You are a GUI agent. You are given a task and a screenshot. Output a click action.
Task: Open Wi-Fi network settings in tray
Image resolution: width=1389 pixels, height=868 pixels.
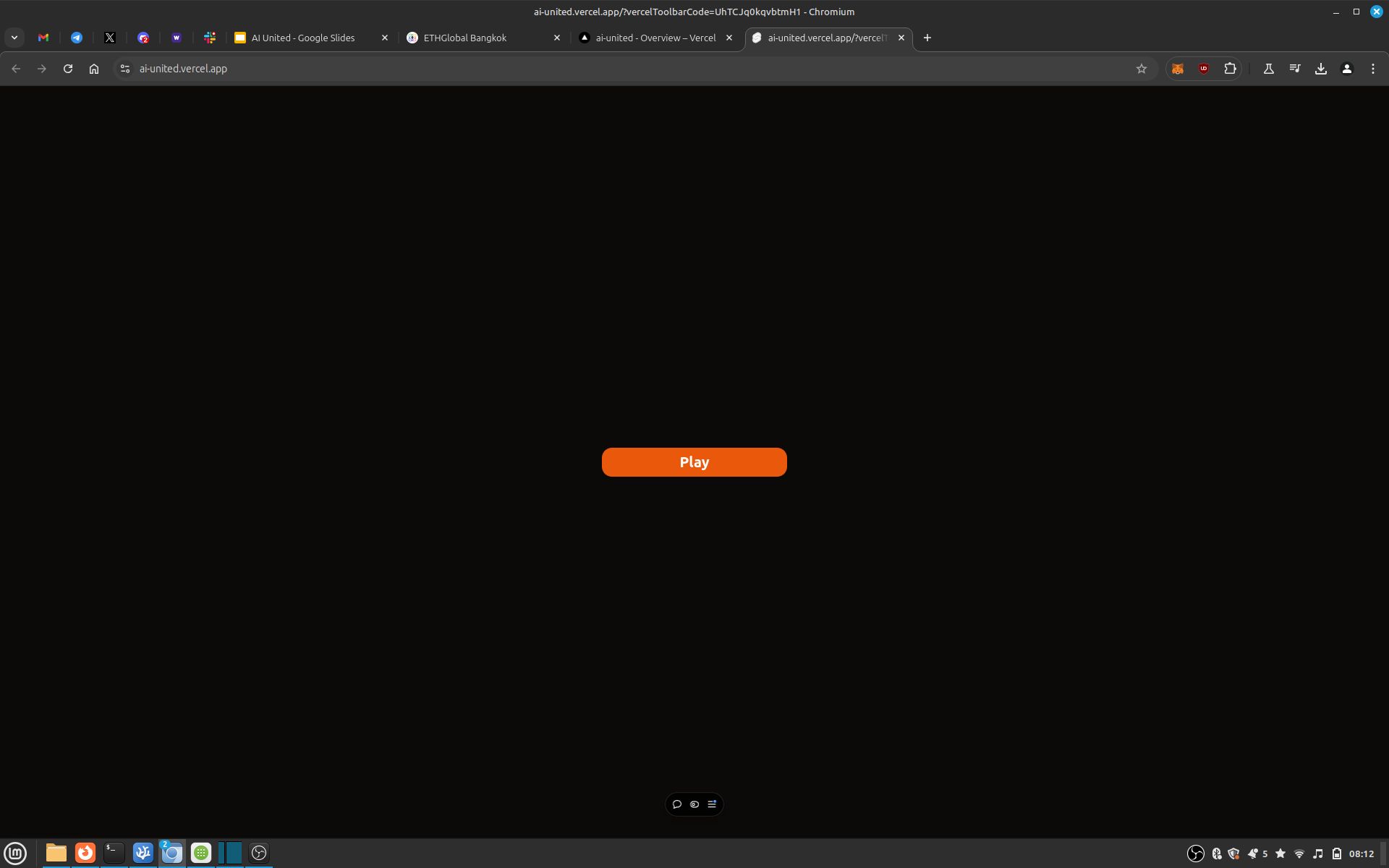(1299, 854)
